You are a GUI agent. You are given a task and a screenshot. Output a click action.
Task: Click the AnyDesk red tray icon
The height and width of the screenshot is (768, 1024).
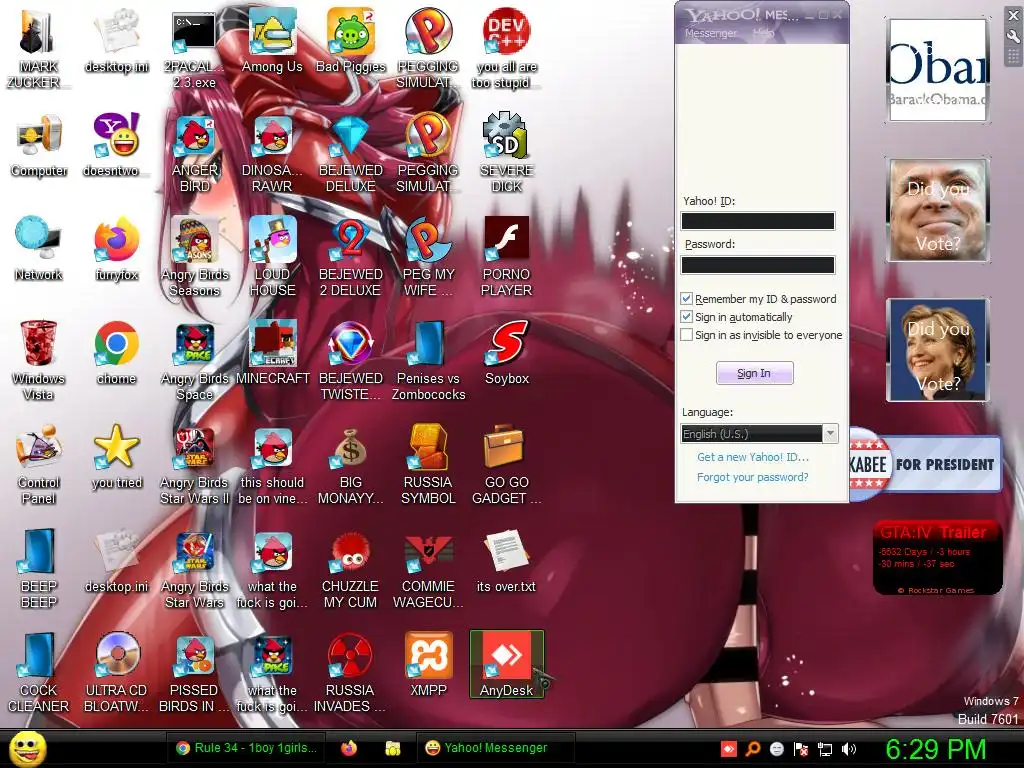[x=728, y=749]
